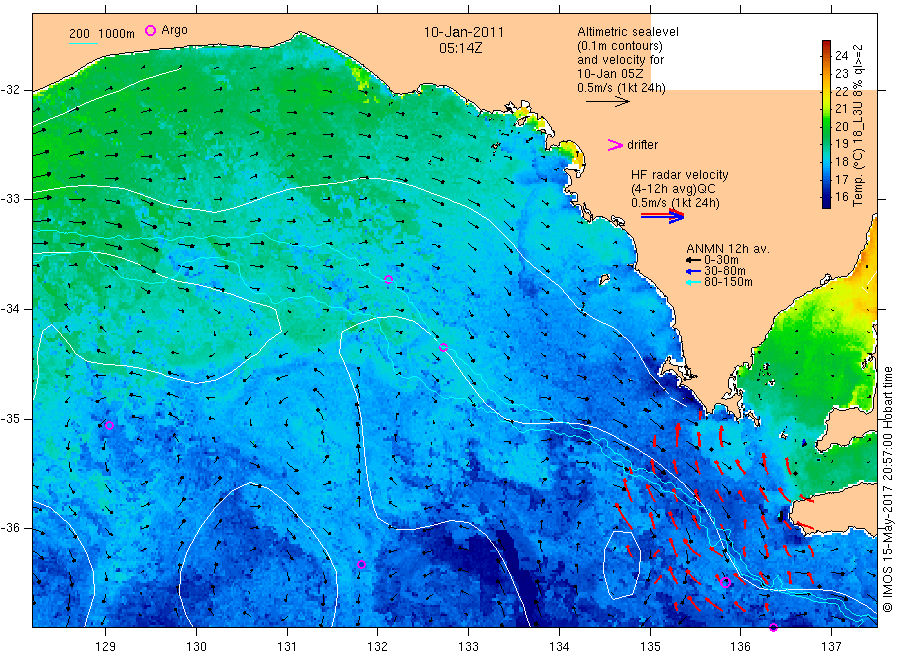Click Argo float marker near 132.7°E, 34.3°S

(443, 347)
